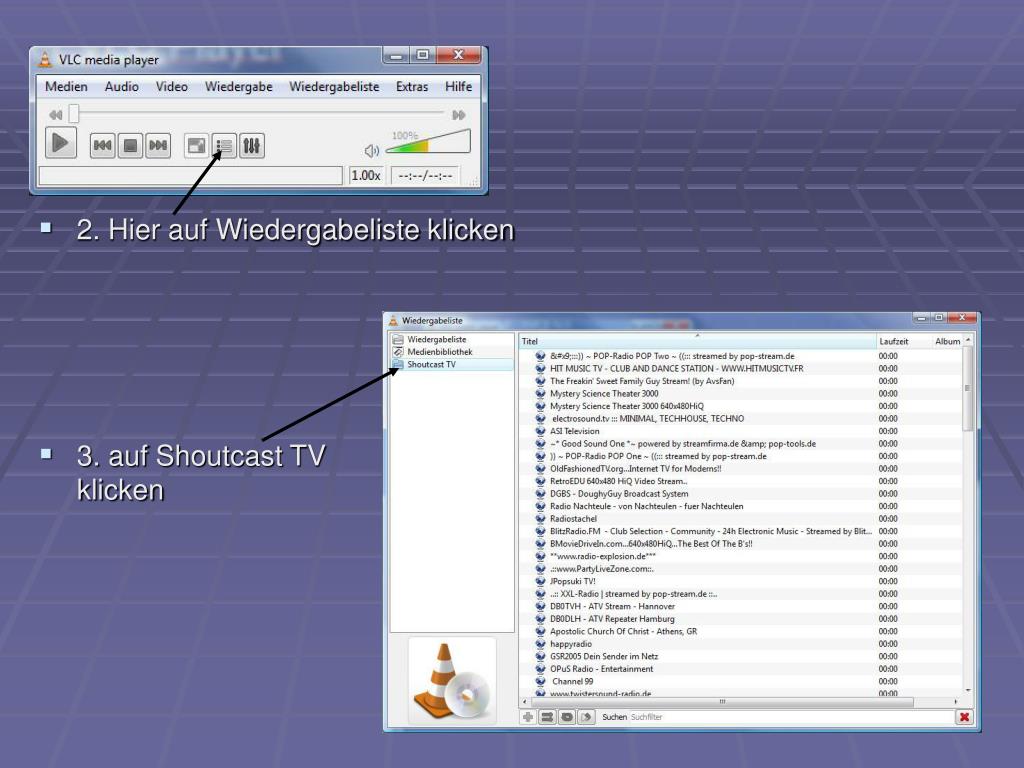Select Medienbibliothek in the sidebar
Viewport: 1024px width, 768px height.
click(452, 351)
